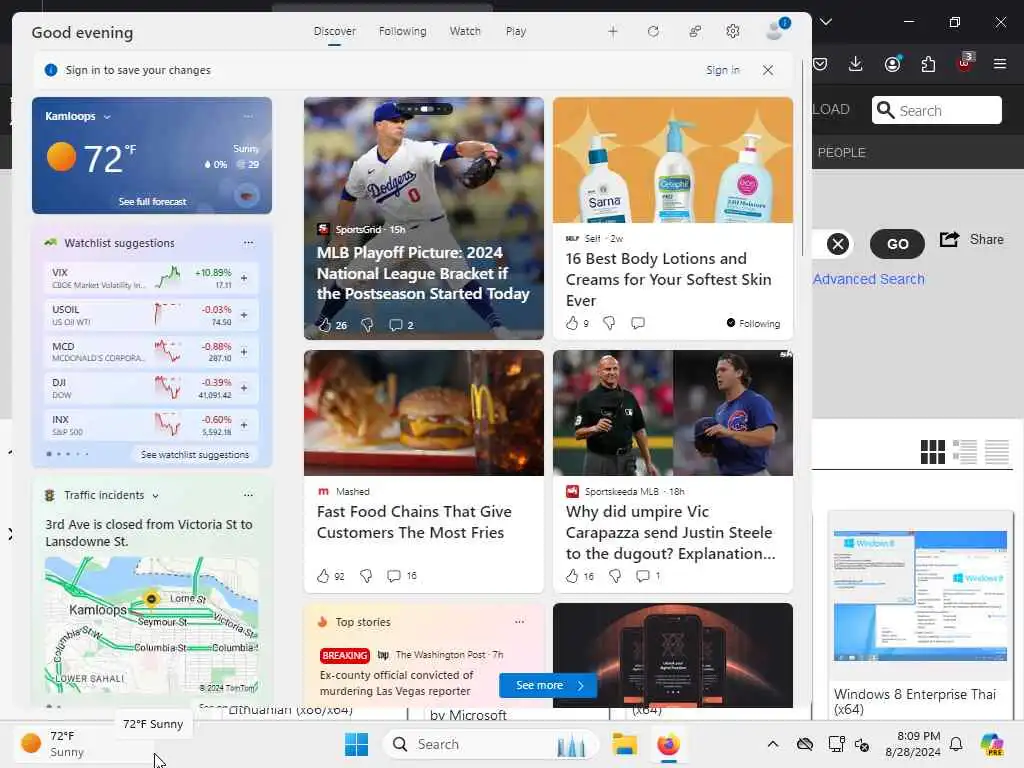
Task: Open weather widget more options
Action: [248, 116]
